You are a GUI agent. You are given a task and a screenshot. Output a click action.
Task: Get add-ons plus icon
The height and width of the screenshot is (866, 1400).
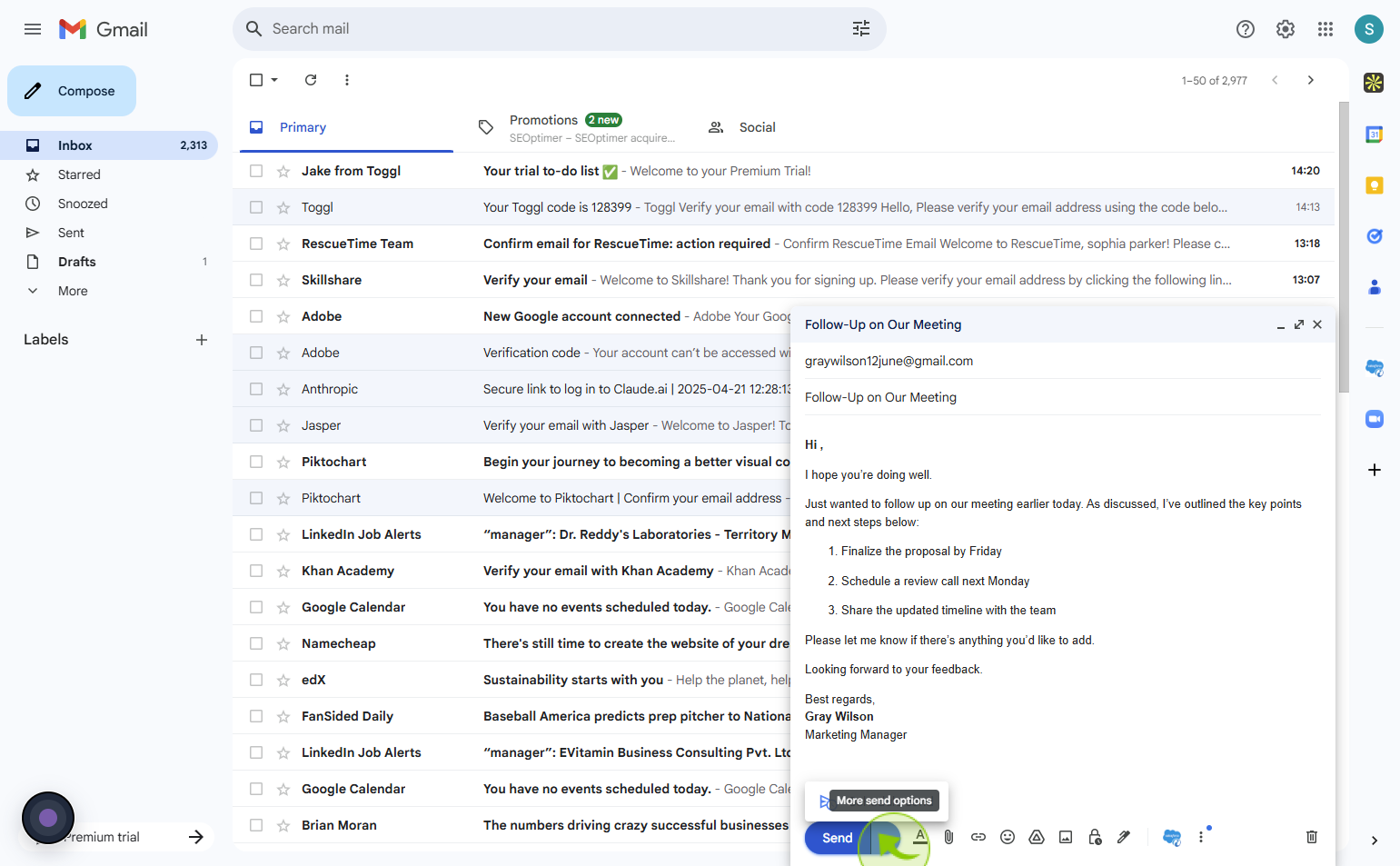tap(1375, 470)
